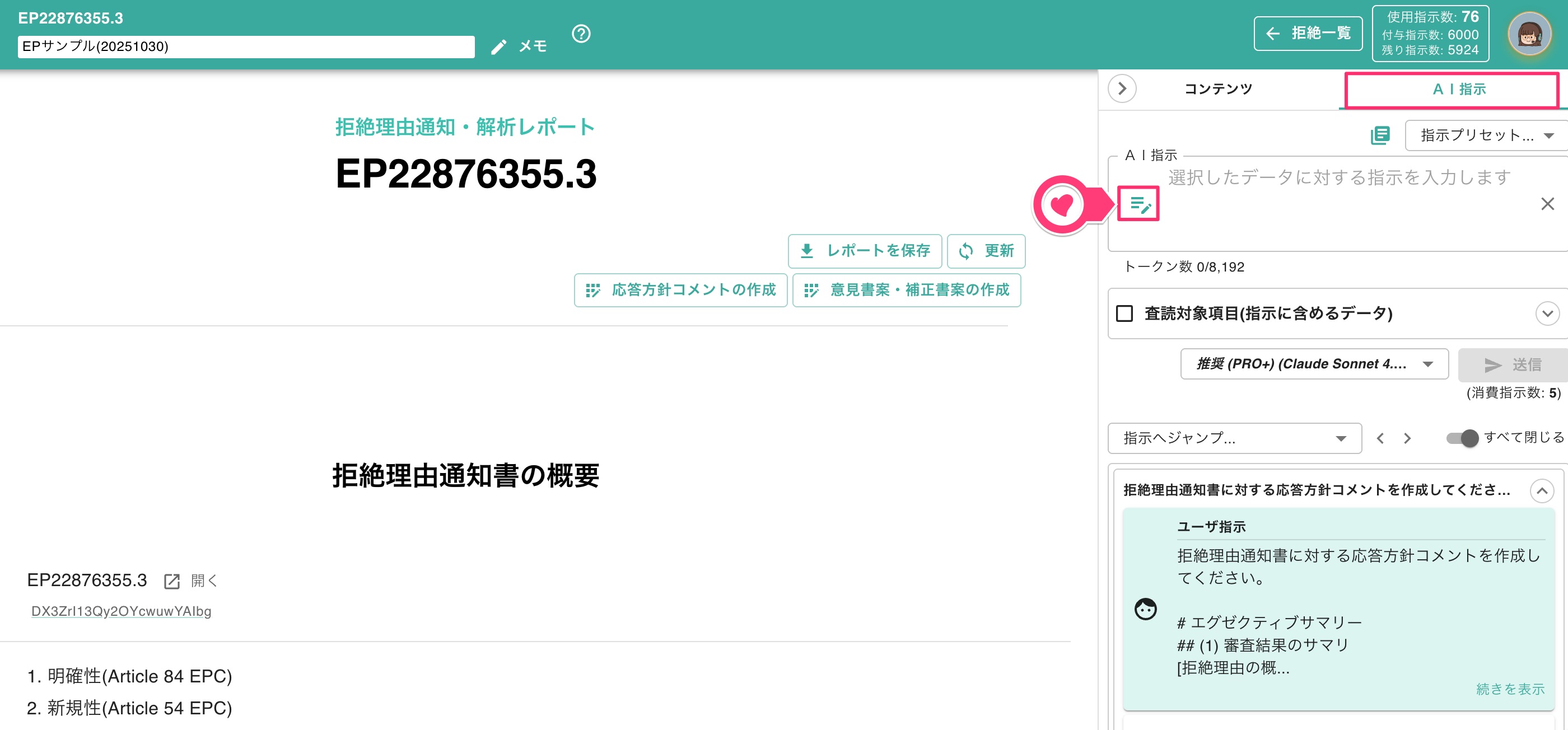This screenshot has width=1568, height=730.
Task: Open the Claude Sonnet model selector
Action: tap(1314, 364)
